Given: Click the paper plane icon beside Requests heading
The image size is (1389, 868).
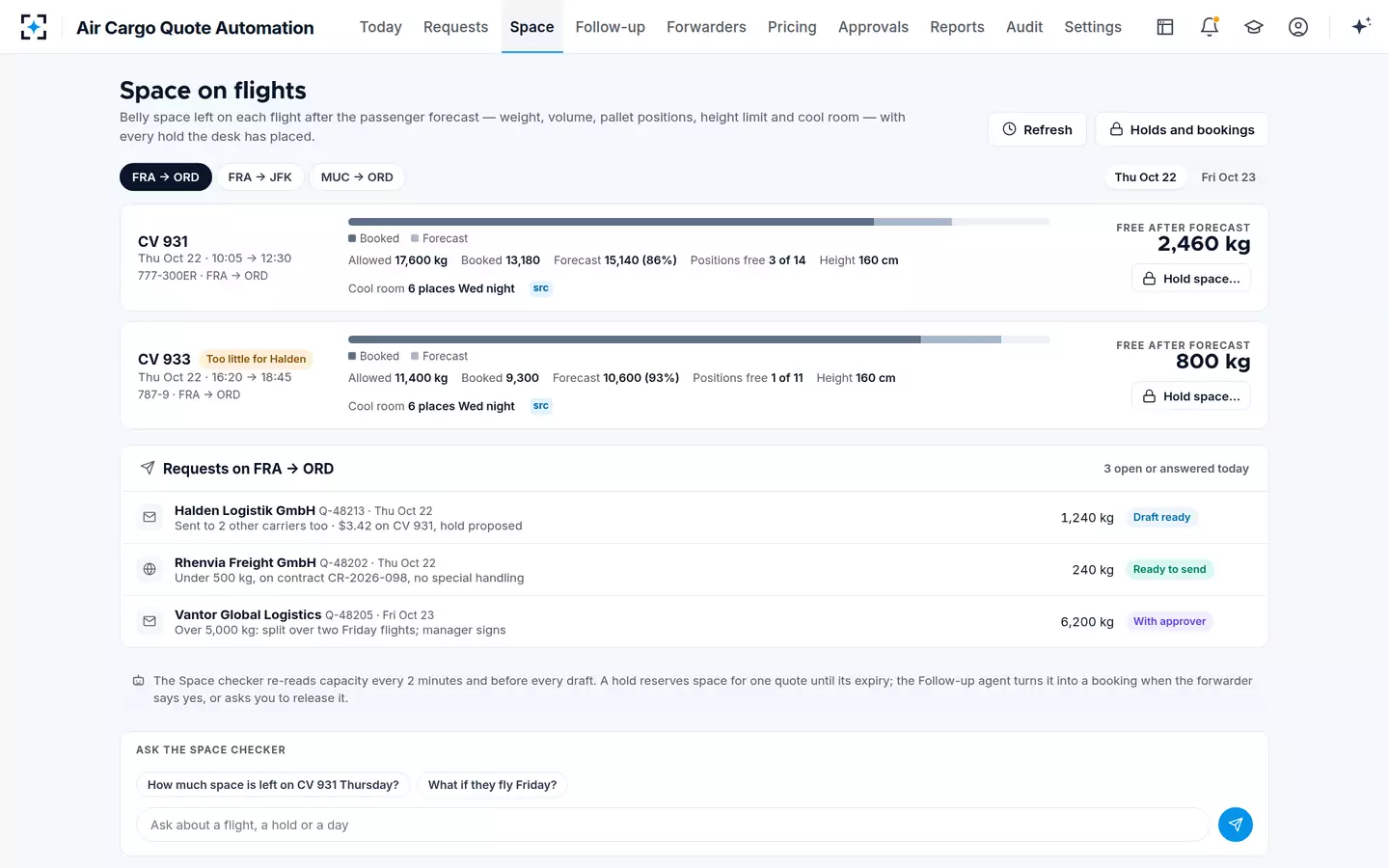Looking at the screenshot, I should tap(148, 469).
